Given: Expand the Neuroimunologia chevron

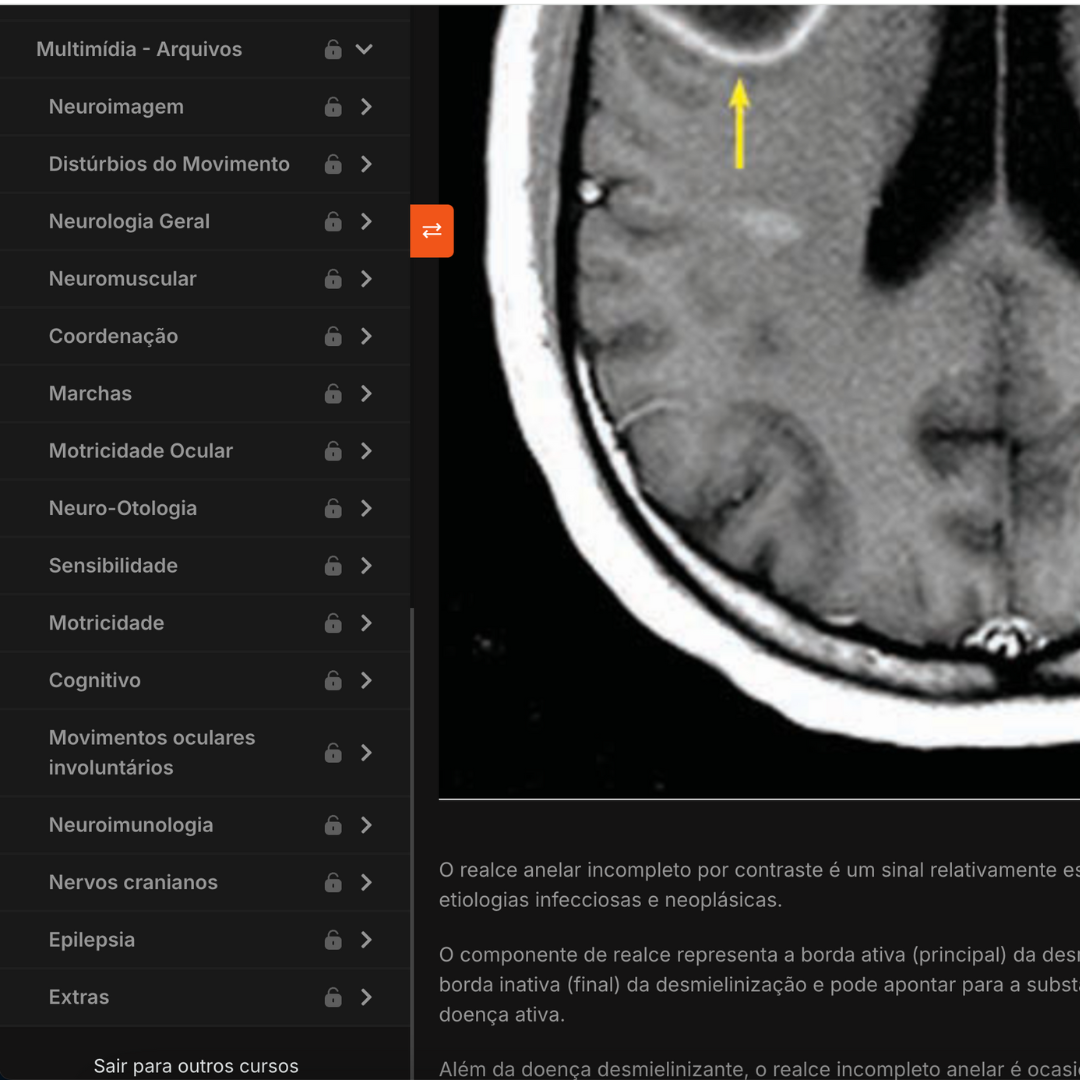Looking at the screenshot, I should point(366,825).
